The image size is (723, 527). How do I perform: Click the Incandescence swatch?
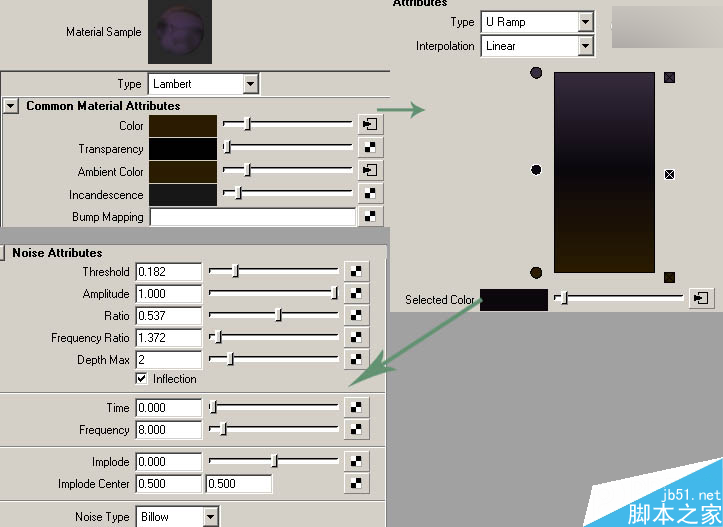(x=183, y=195)
